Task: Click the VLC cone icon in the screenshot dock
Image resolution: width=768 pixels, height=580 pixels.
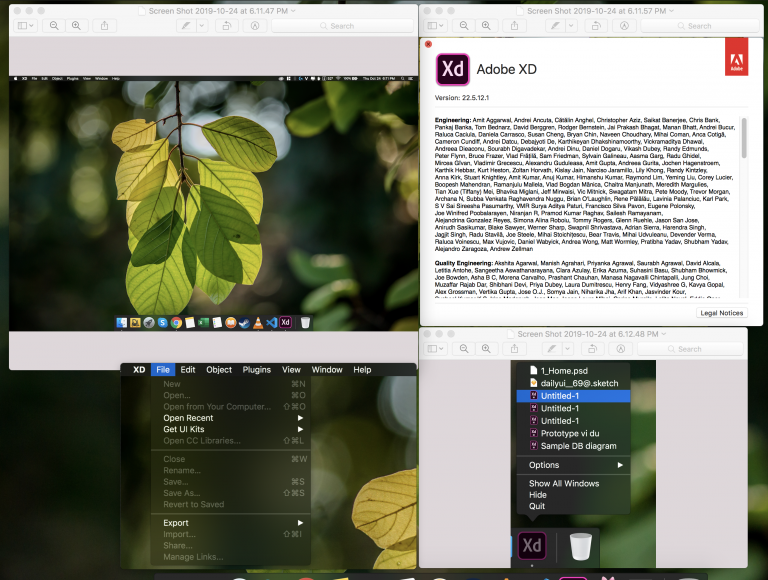Action: (258, 322)
